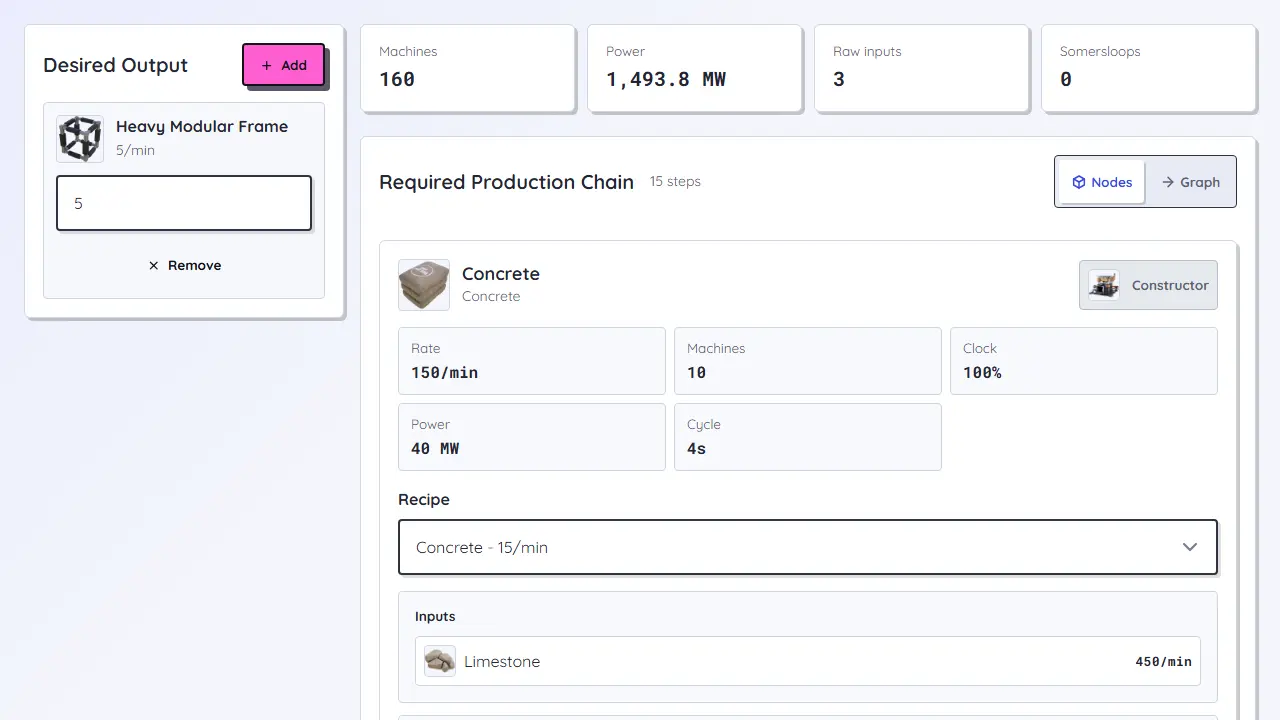Image resolution: width=1280 pixels, height=720 pixels.
Task: Click the Clock 100% value
Action: [x=982, y=373]
